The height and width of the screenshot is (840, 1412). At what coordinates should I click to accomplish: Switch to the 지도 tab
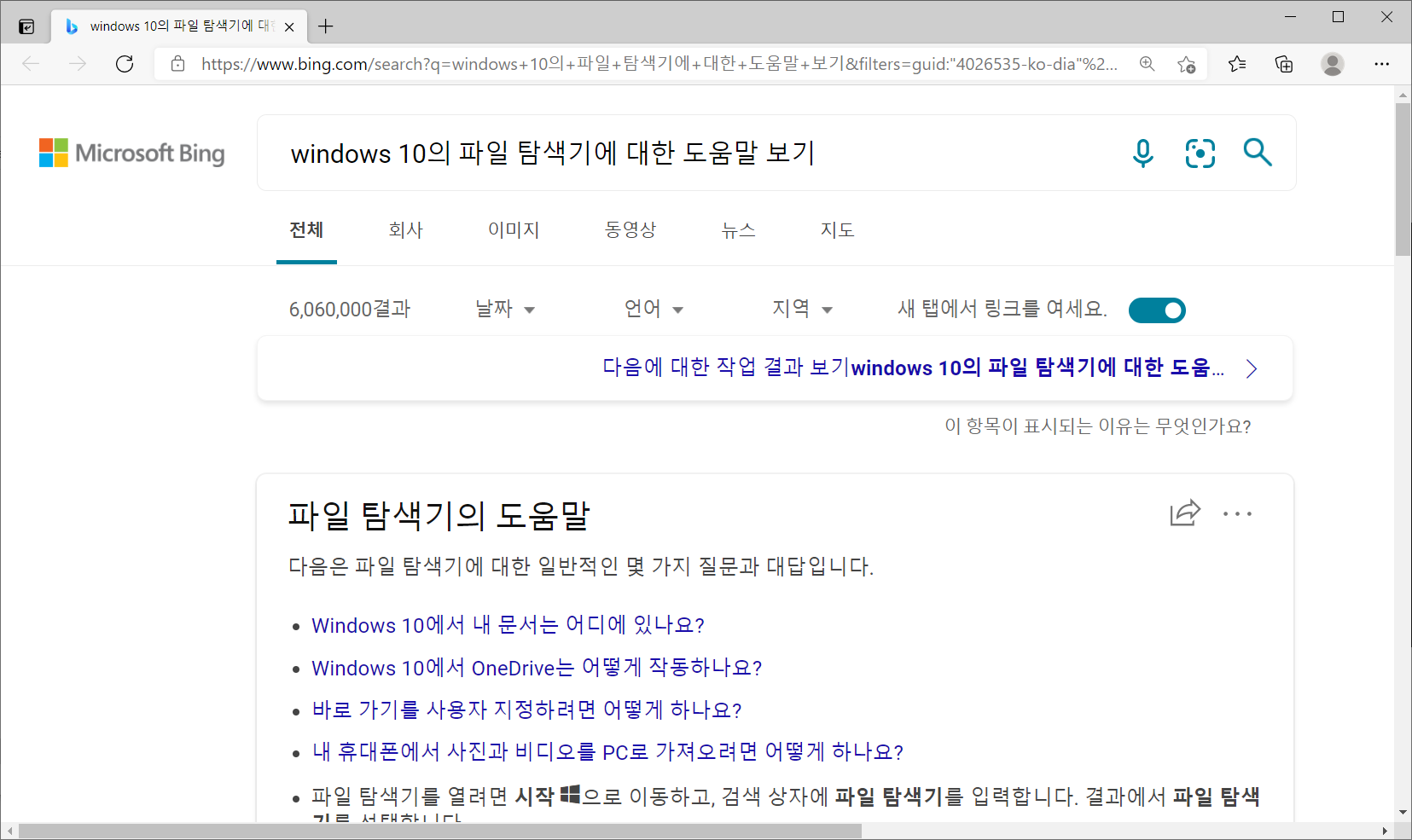(838, 229)
